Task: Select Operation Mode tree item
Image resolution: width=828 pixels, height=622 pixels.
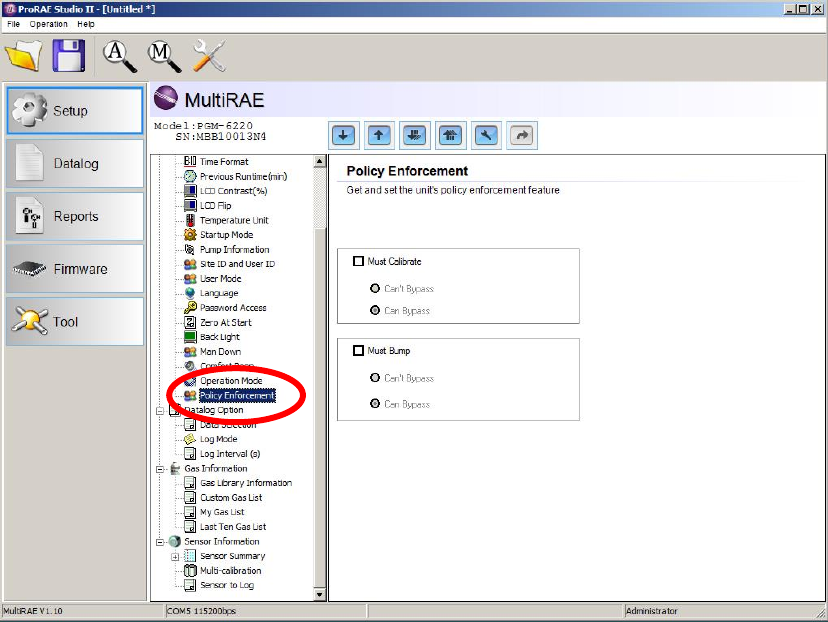Action: point(231,381)
